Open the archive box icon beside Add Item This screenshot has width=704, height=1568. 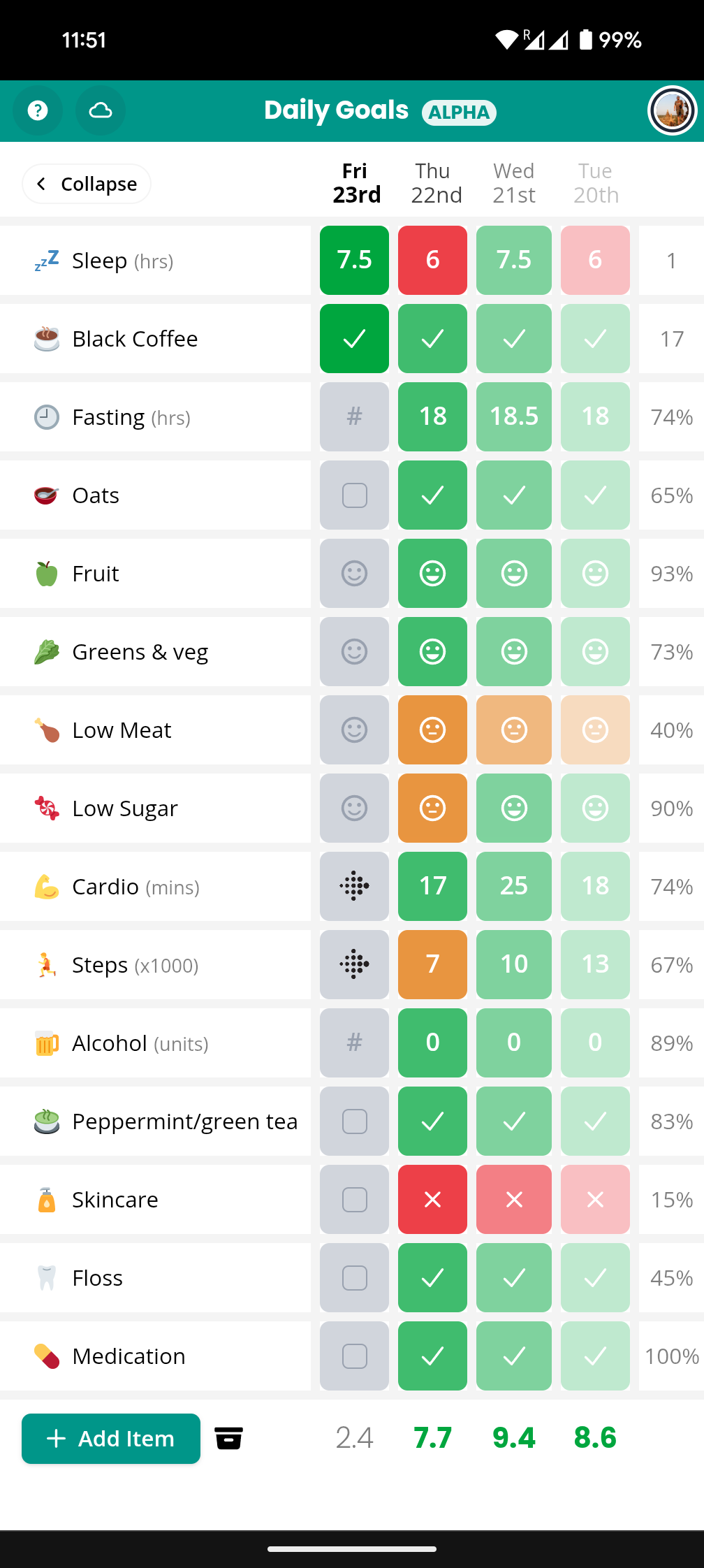[229, 1438]
